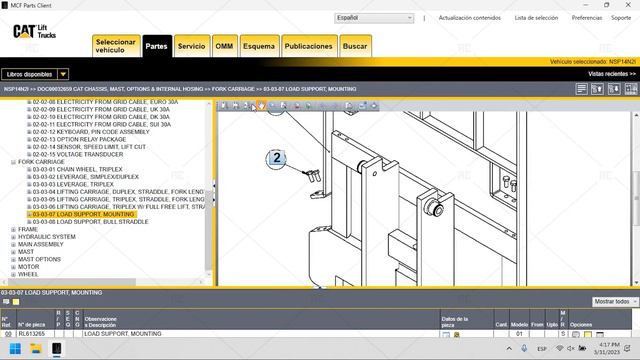Open the notification center icon

pyautogui.click(x=627, y=349)
